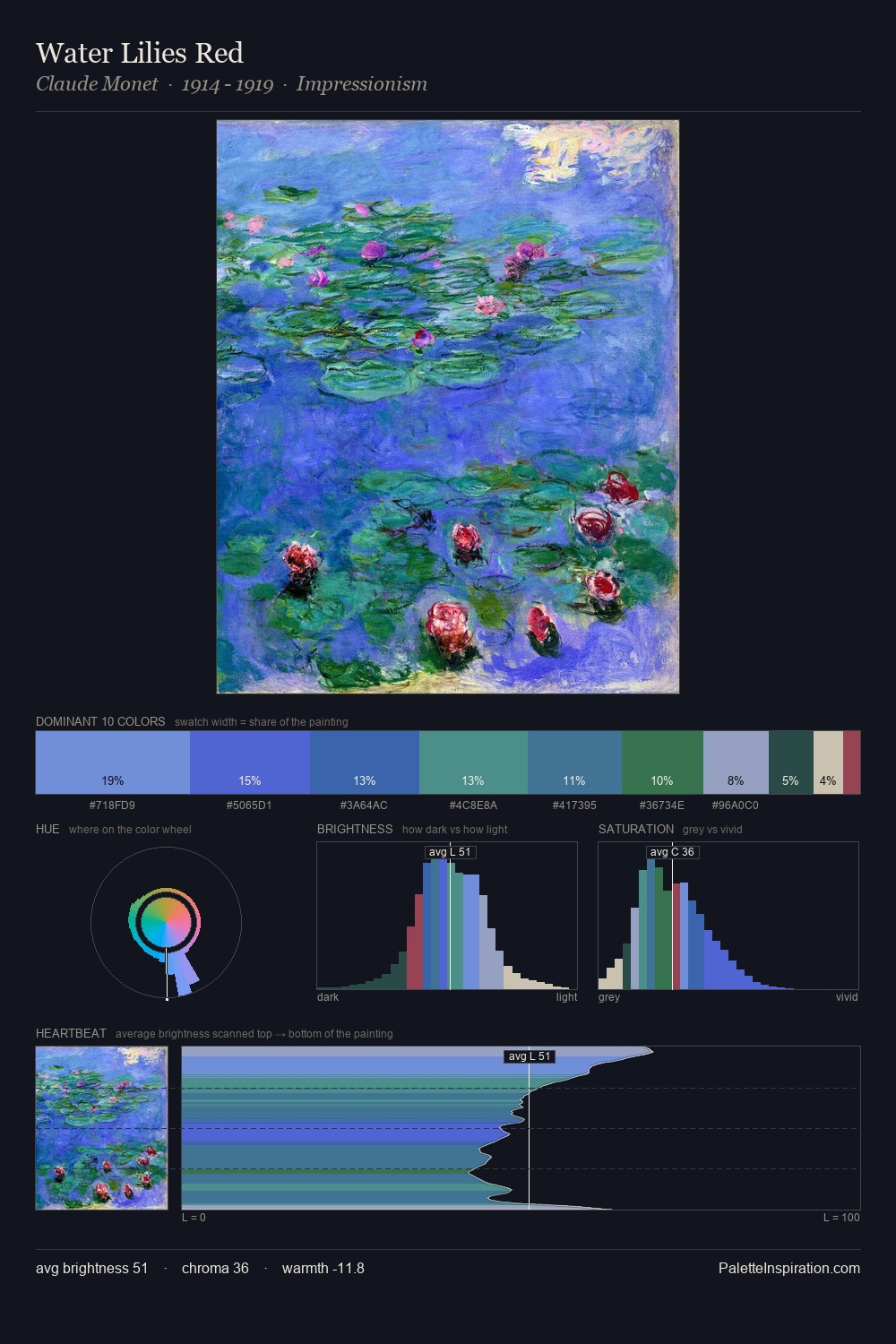Click hex code '#417395'

(x=574, y=806)
